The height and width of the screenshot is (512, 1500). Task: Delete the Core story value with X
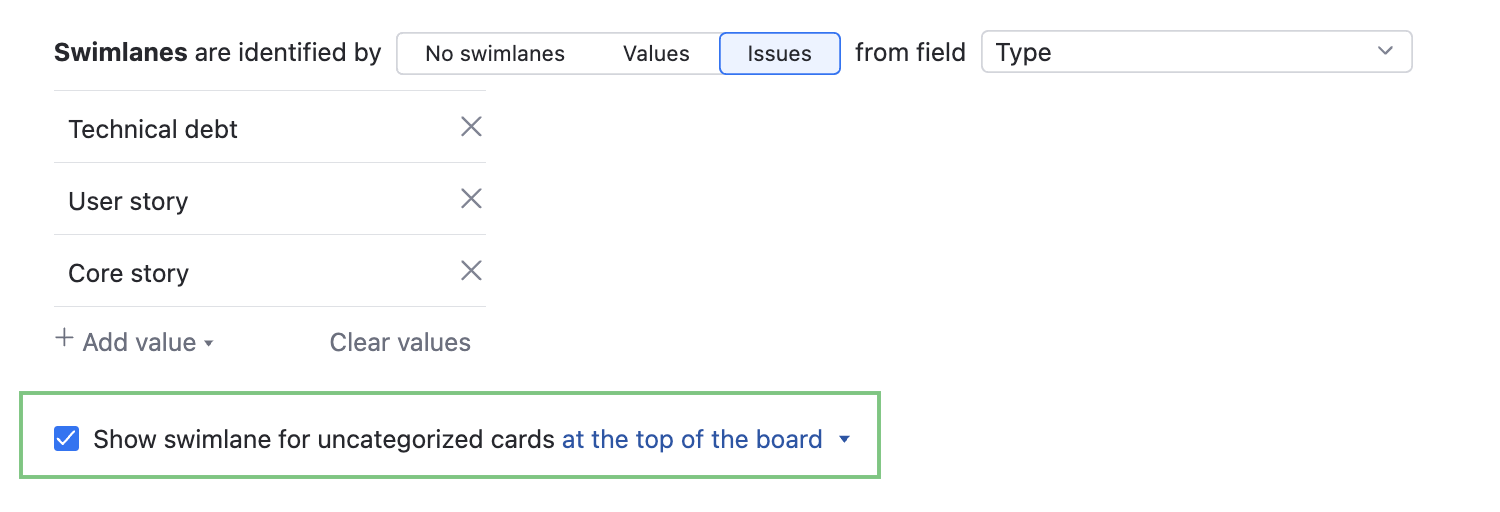point(471,271)
